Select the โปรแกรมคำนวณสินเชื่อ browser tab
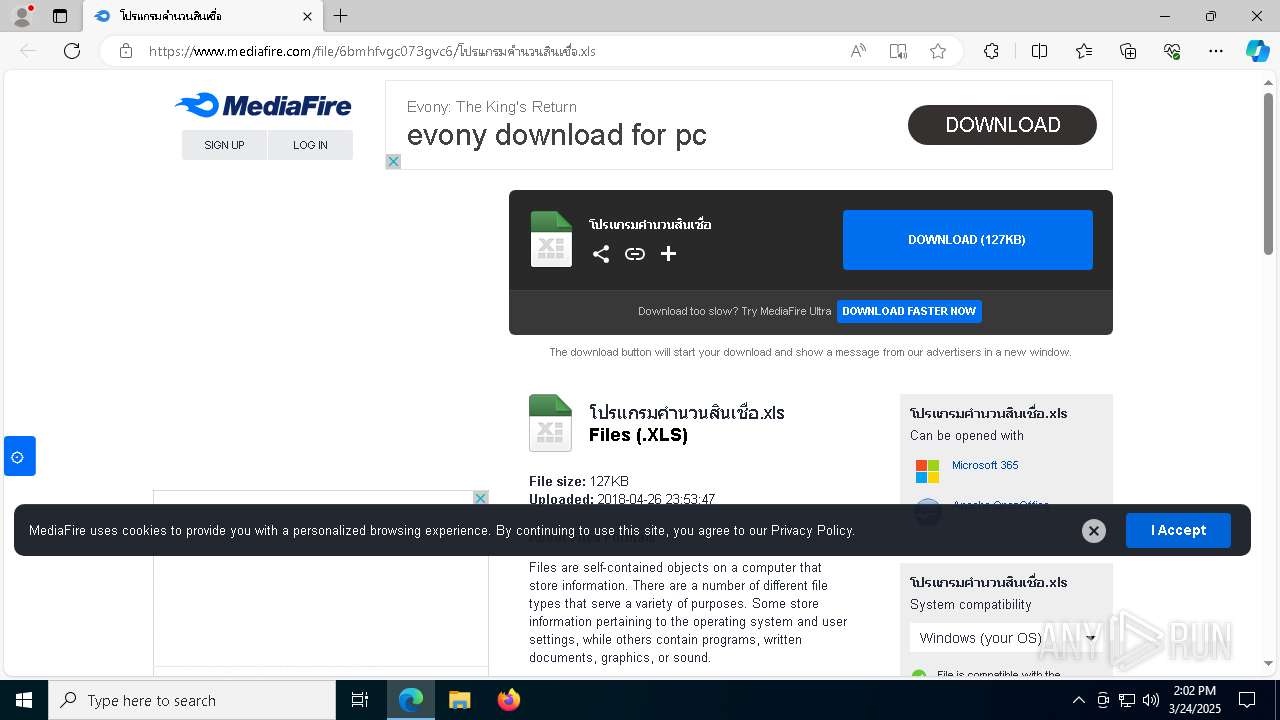The image size is (1280, 720). click(201, 16)
